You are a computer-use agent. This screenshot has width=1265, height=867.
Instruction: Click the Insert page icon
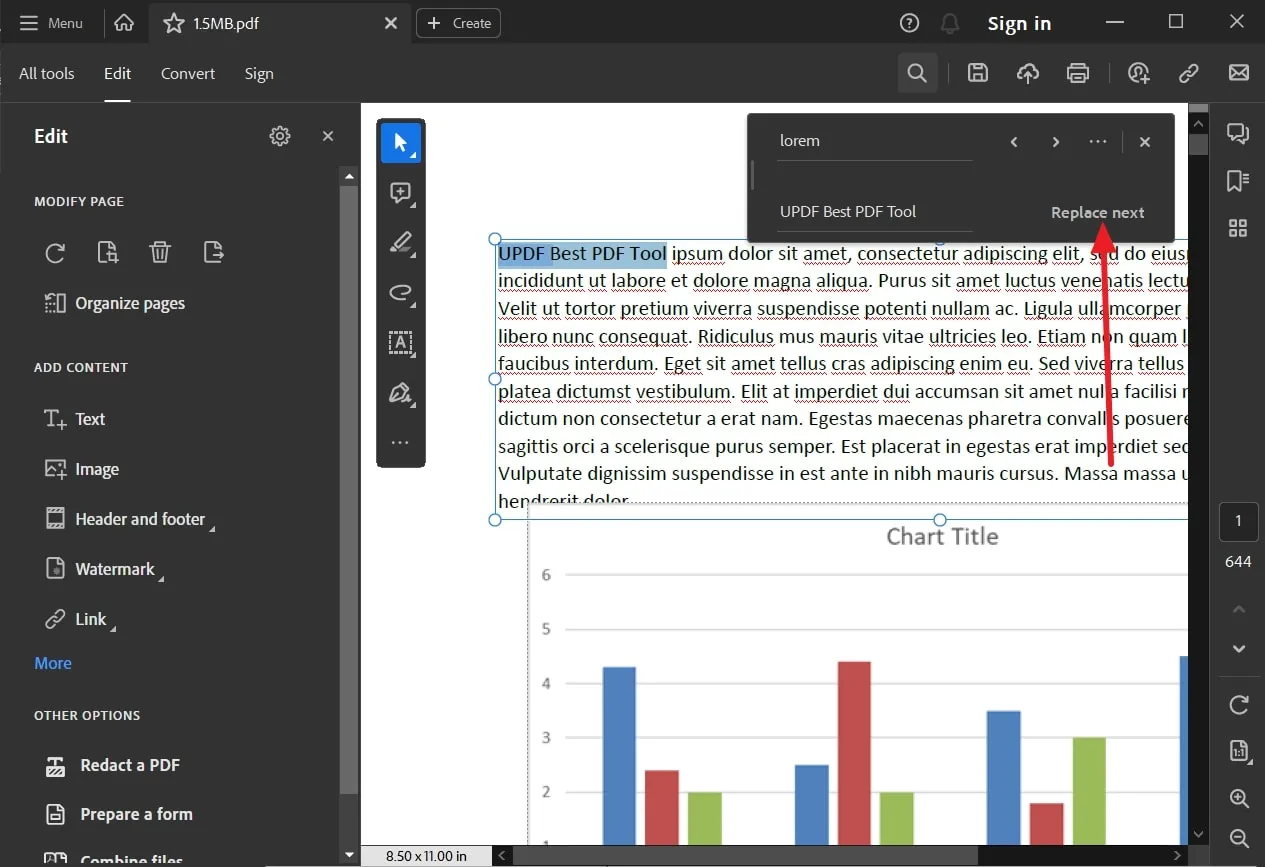[x=108, y=252]
